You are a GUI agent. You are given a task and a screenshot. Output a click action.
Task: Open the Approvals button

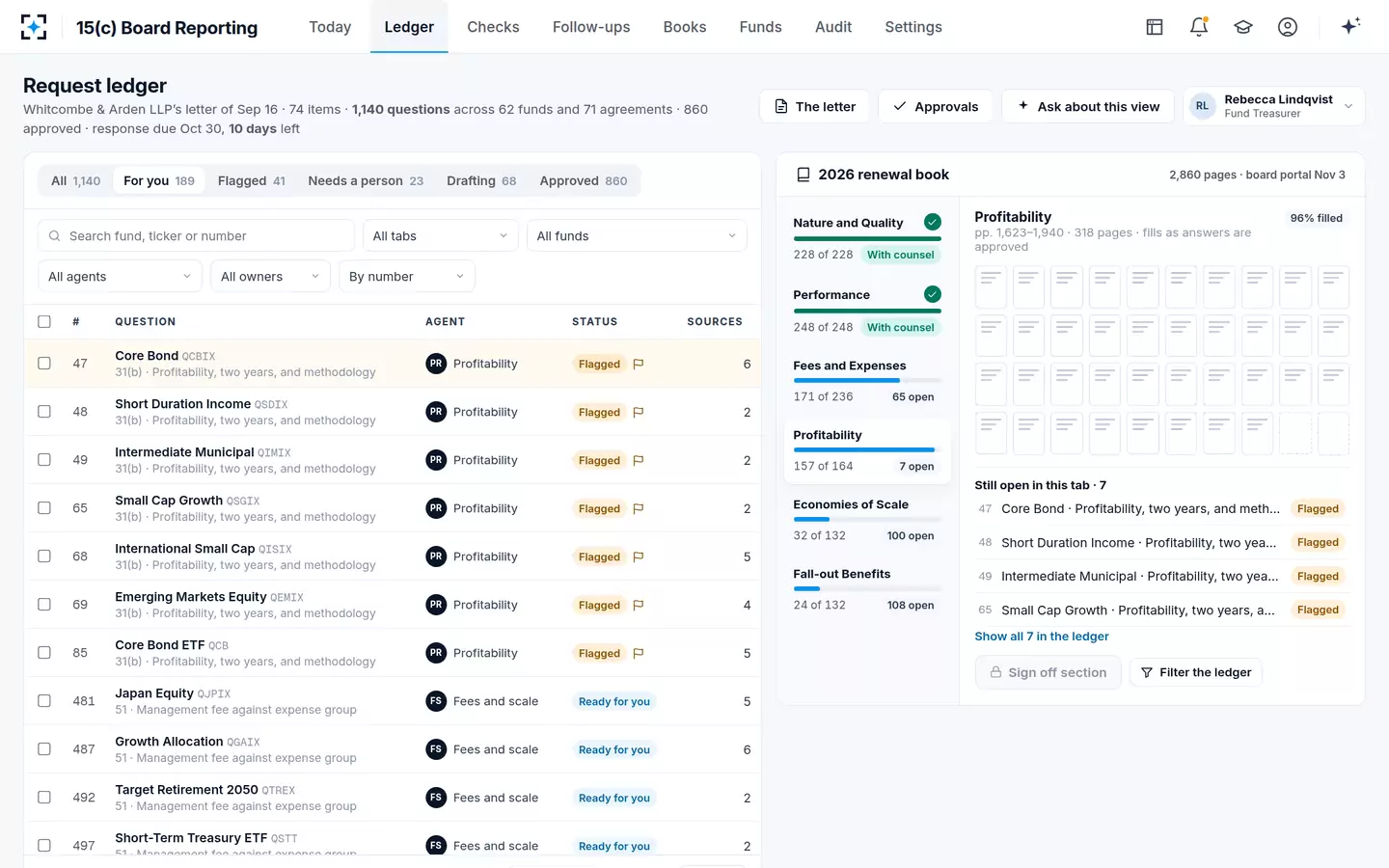click(x=936, y=106)
